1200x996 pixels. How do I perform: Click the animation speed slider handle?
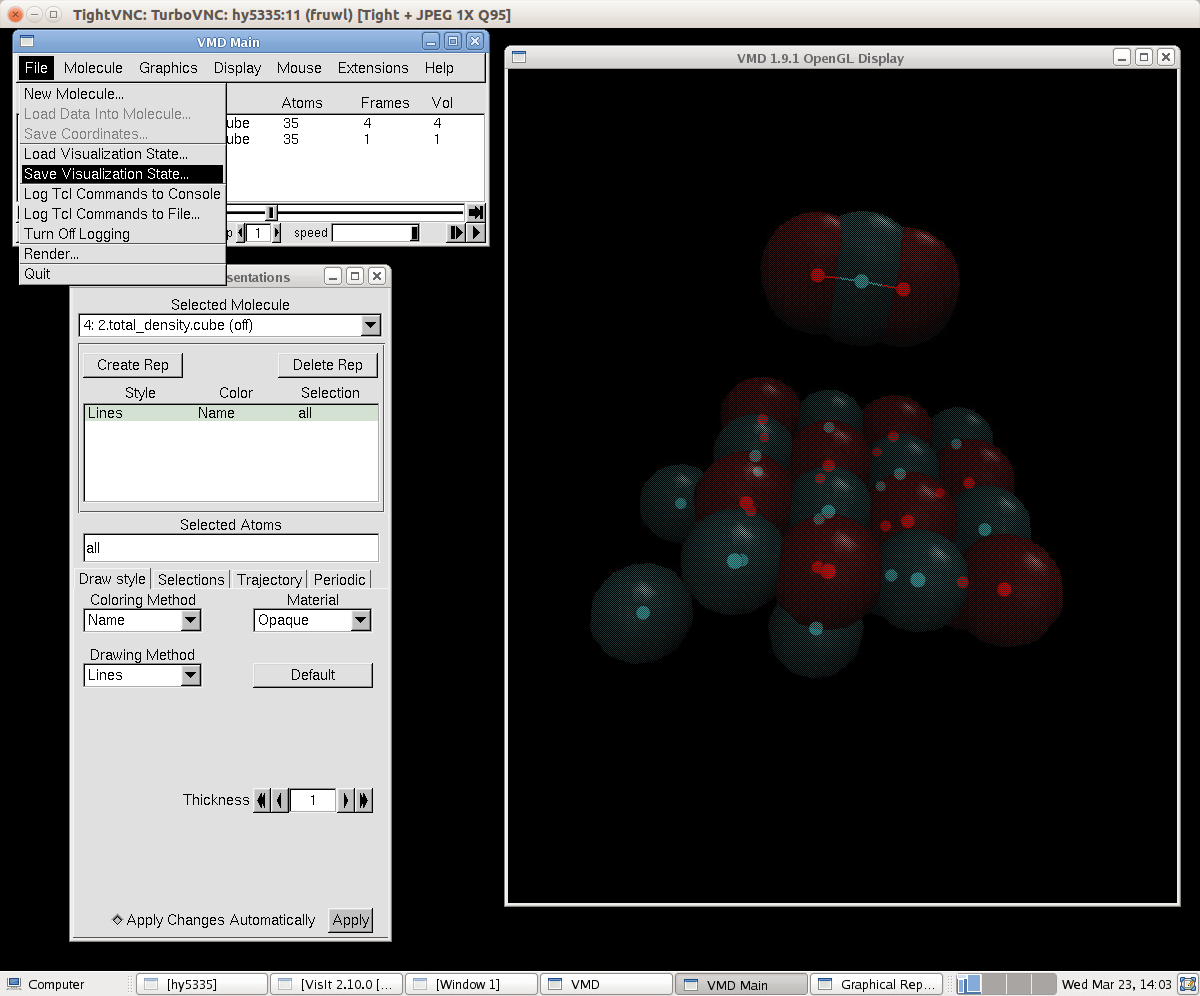(414, 233)
